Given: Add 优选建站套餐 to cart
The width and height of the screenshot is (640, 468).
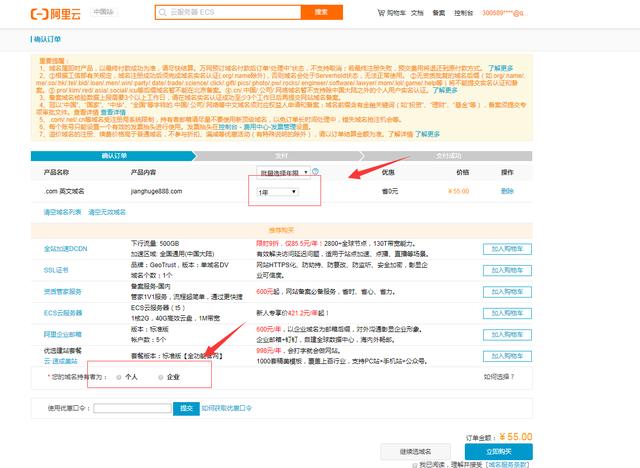Looking at the screenshot, I should (x=507, y=356).
